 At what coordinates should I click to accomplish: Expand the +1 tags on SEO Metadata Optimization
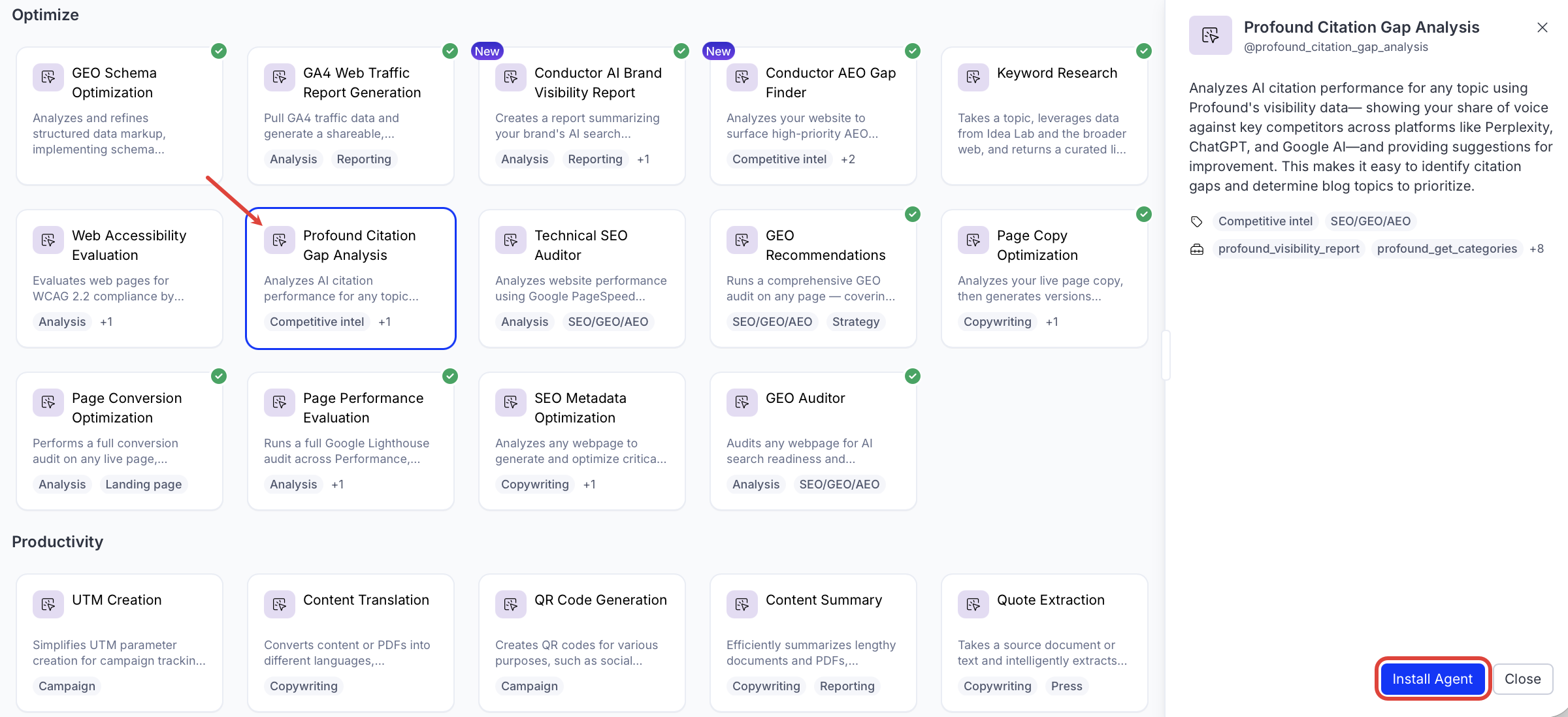point(589,485)
